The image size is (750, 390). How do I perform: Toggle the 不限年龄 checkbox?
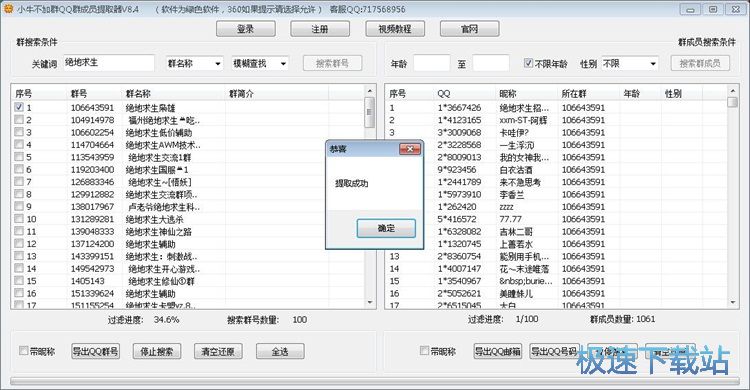528,63
